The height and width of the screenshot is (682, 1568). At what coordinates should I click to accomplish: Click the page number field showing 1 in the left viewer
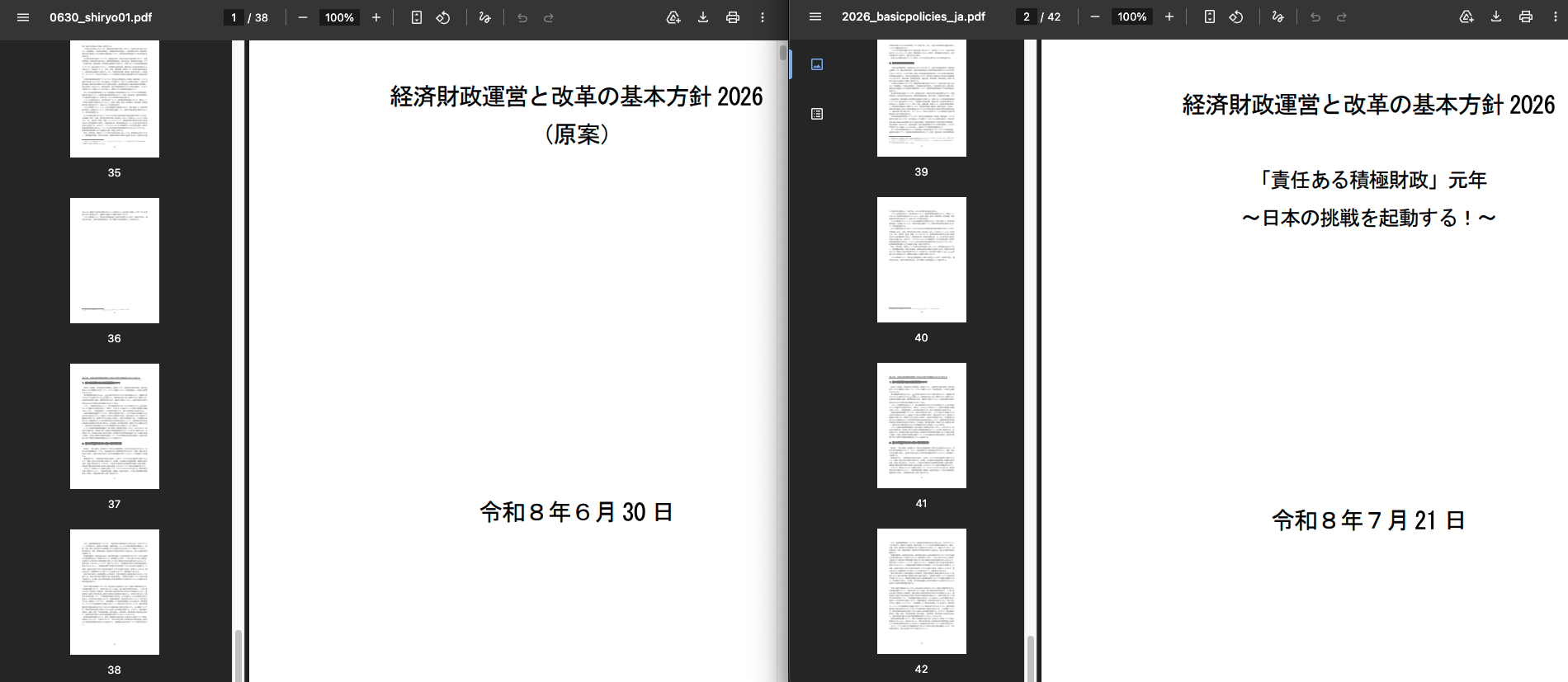234,17
